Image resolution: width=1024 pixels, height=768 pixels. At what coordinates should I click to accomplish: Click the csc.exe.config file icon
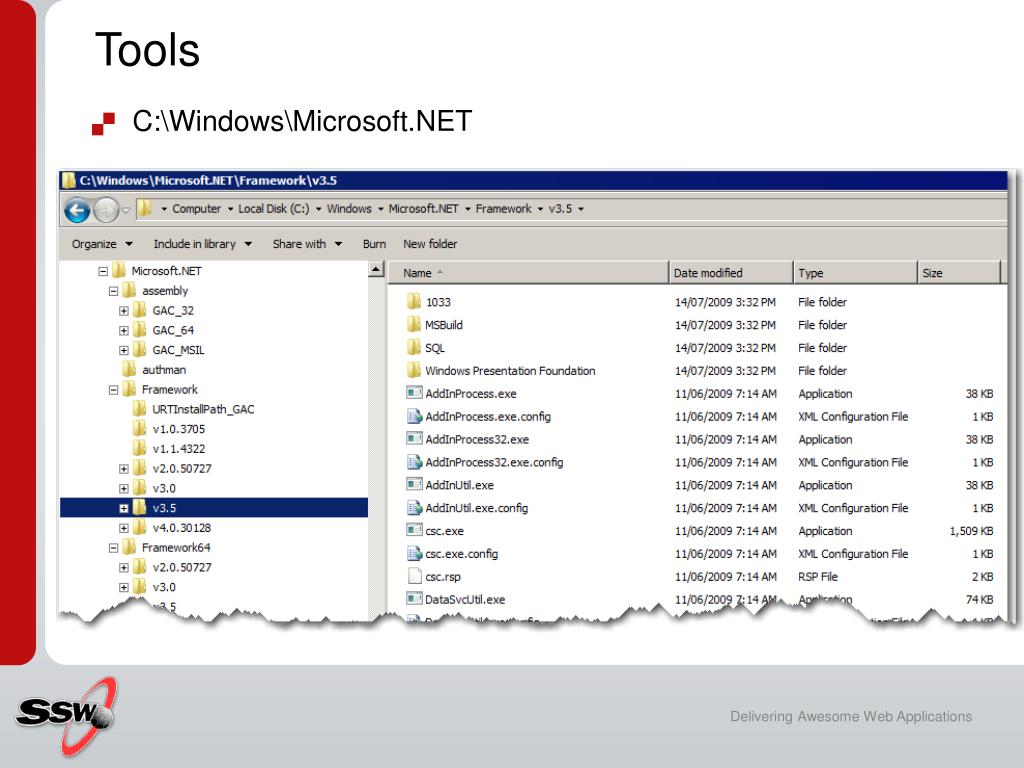(x=414, y=553)
